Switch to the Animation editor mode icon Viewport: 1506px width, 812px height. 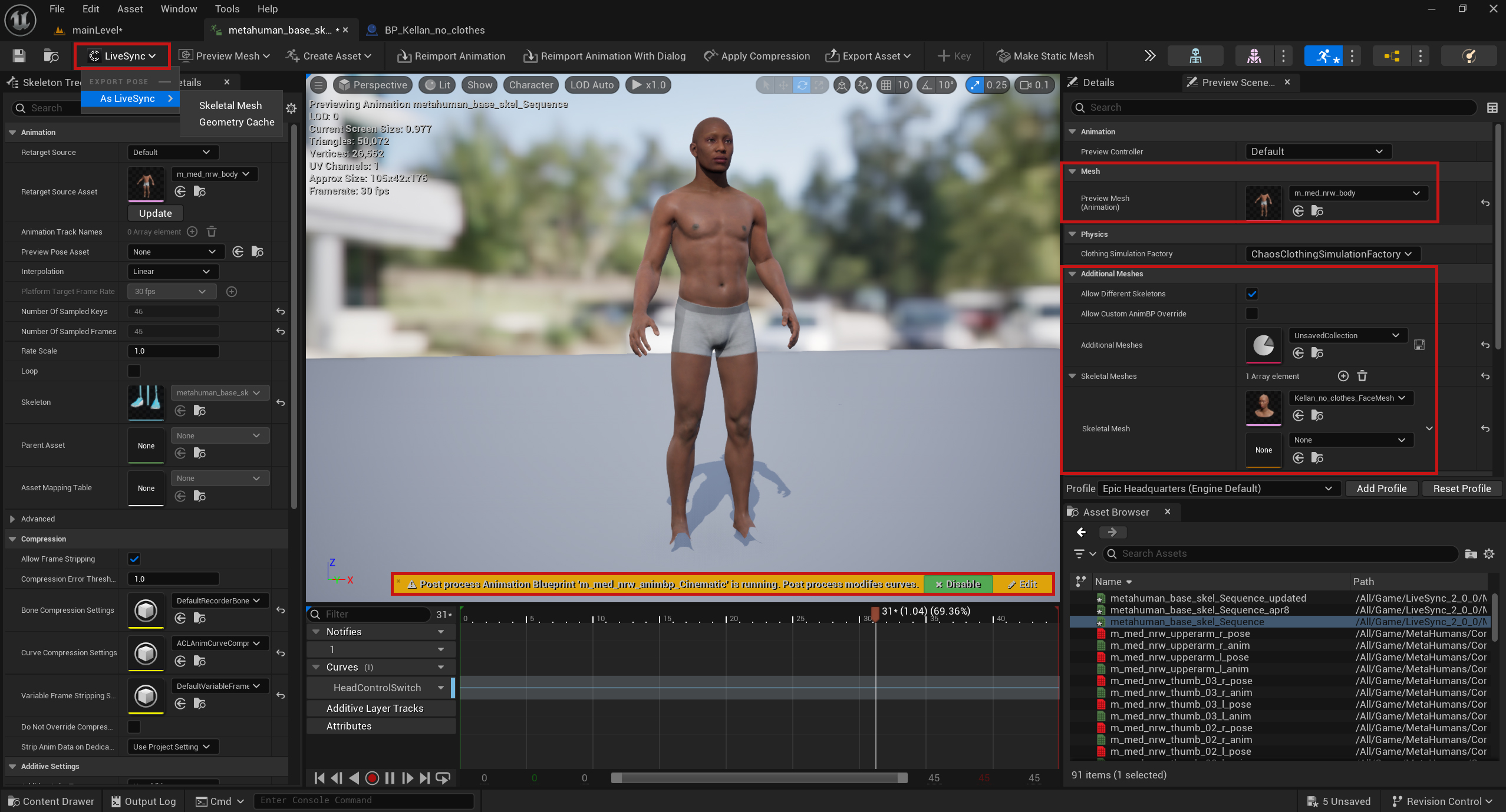tap(1323, 56)
